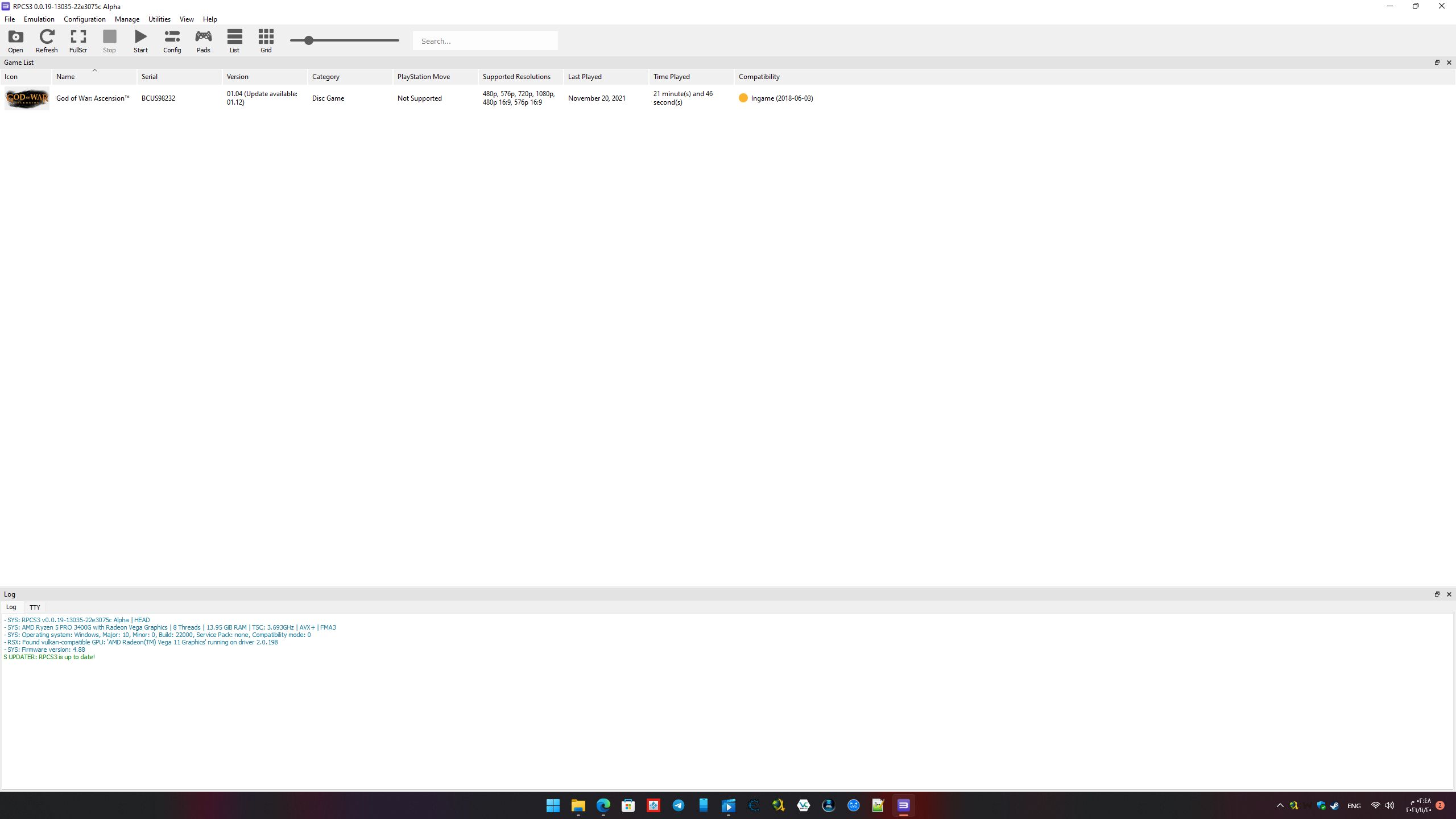1456x819 pixels.
Task: Open Config settings icon
Action: [x=172, y=41]
